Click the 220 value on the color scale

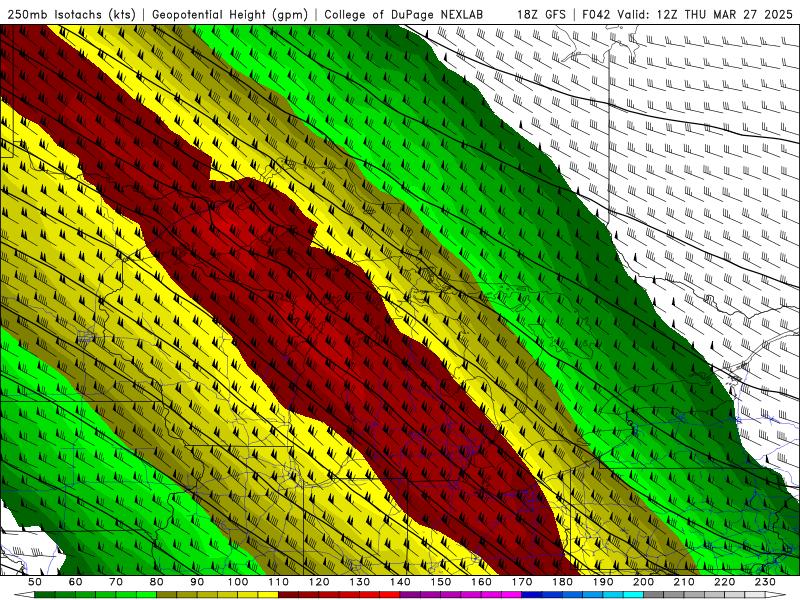(x=724, y=582)
